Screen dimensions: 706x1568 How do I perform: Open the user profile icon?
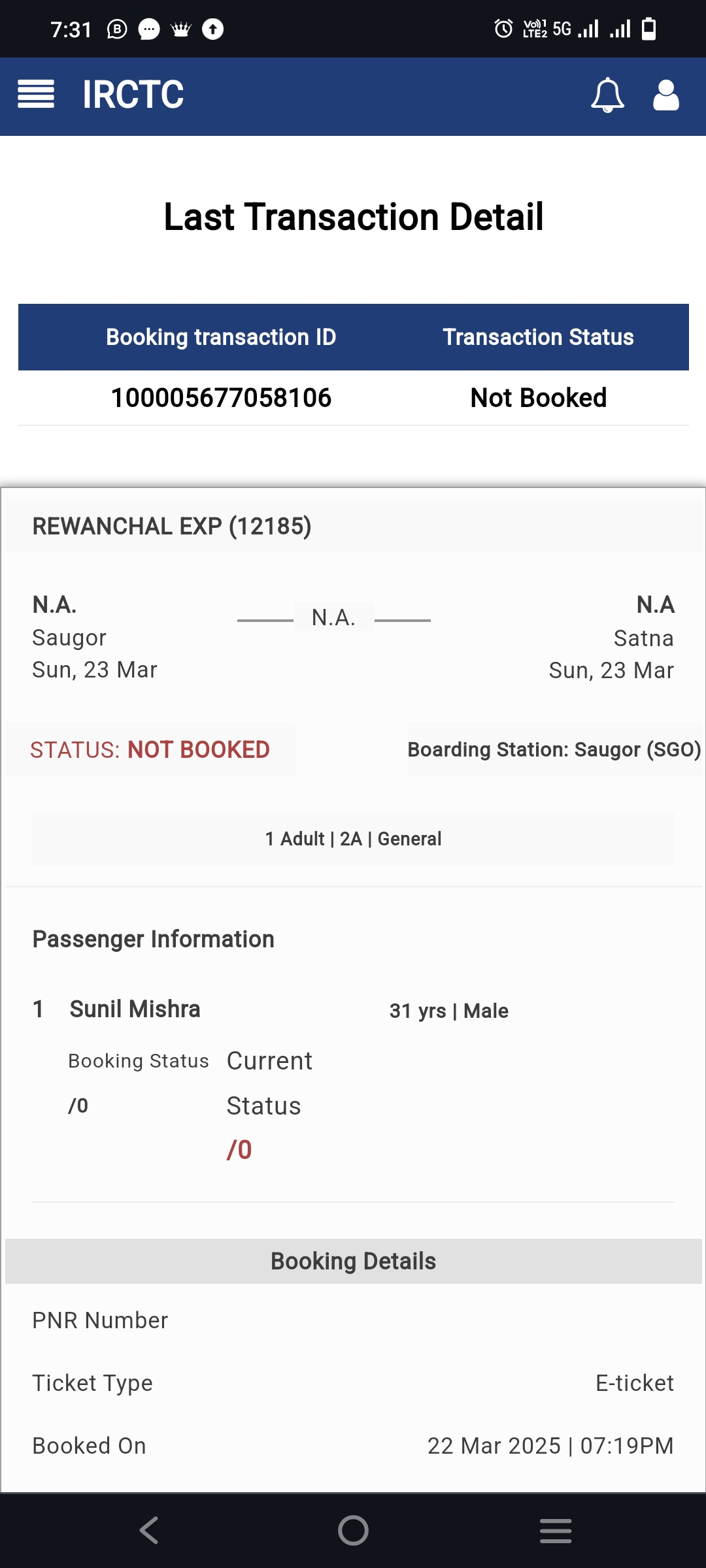click(x=666, y=95)
